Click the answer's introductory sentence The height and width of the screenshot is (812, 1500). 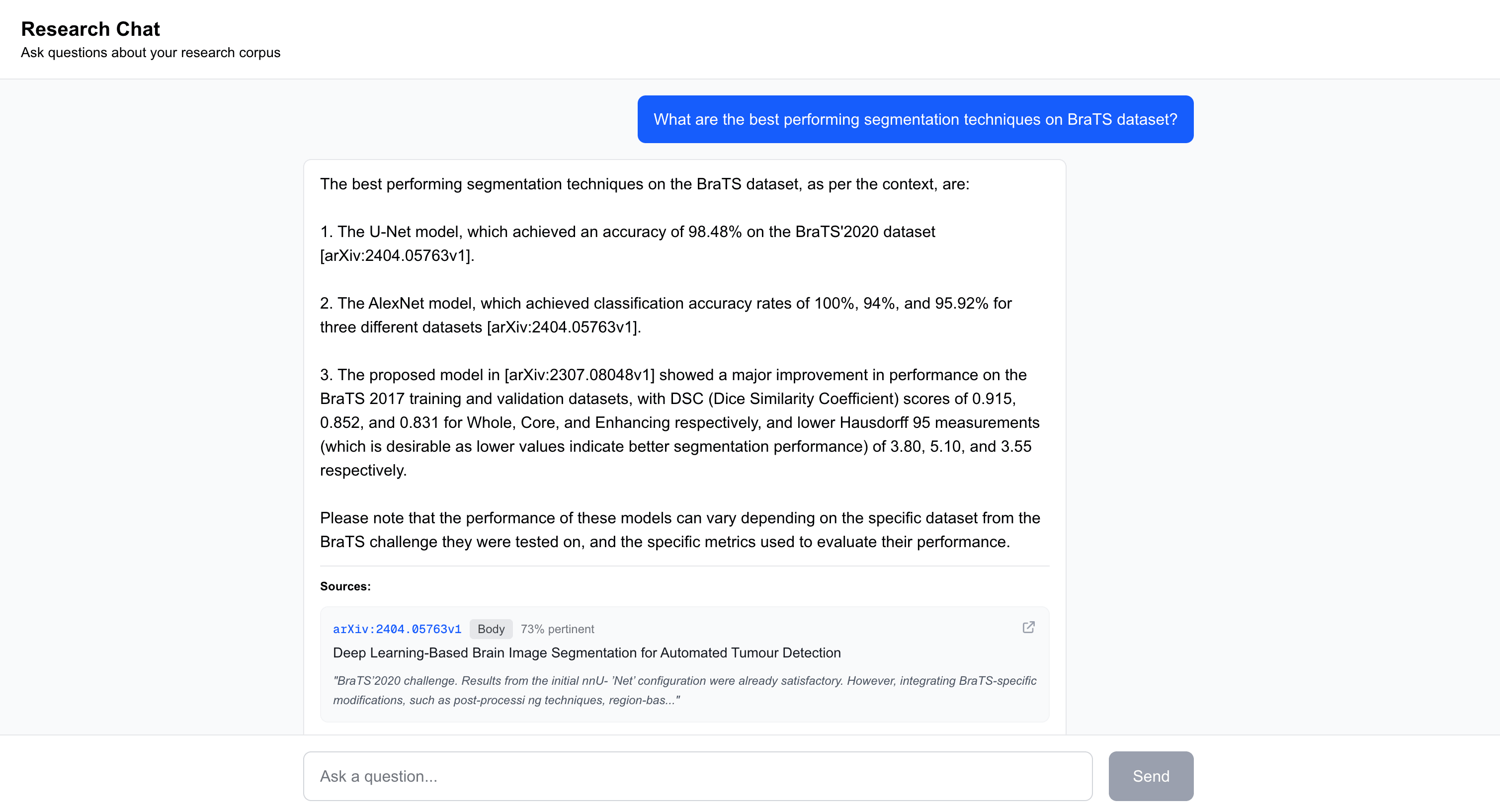644,184
